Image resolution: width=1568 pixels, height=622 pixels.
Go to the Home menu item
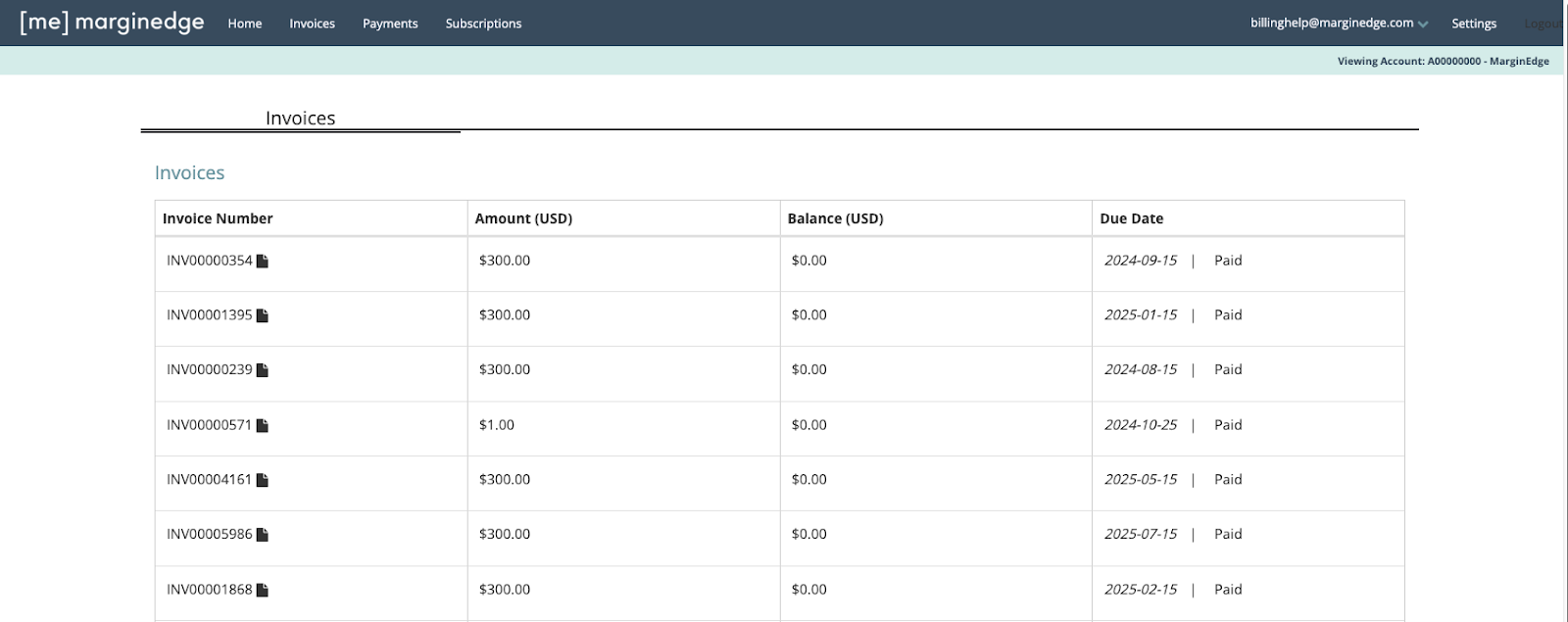245,24
